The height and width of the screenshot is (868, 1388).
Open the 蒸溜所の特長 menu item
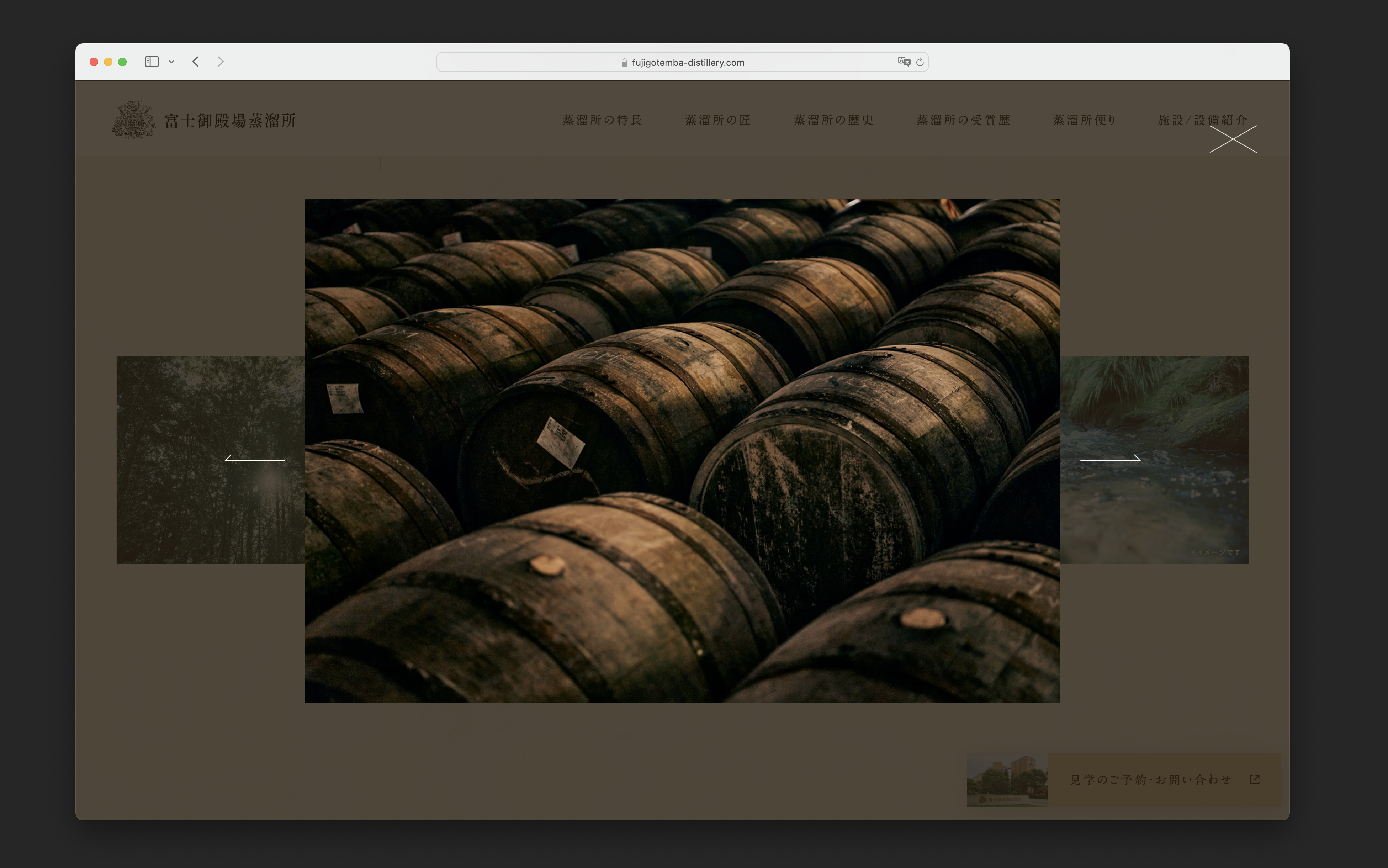click(602, 120)
